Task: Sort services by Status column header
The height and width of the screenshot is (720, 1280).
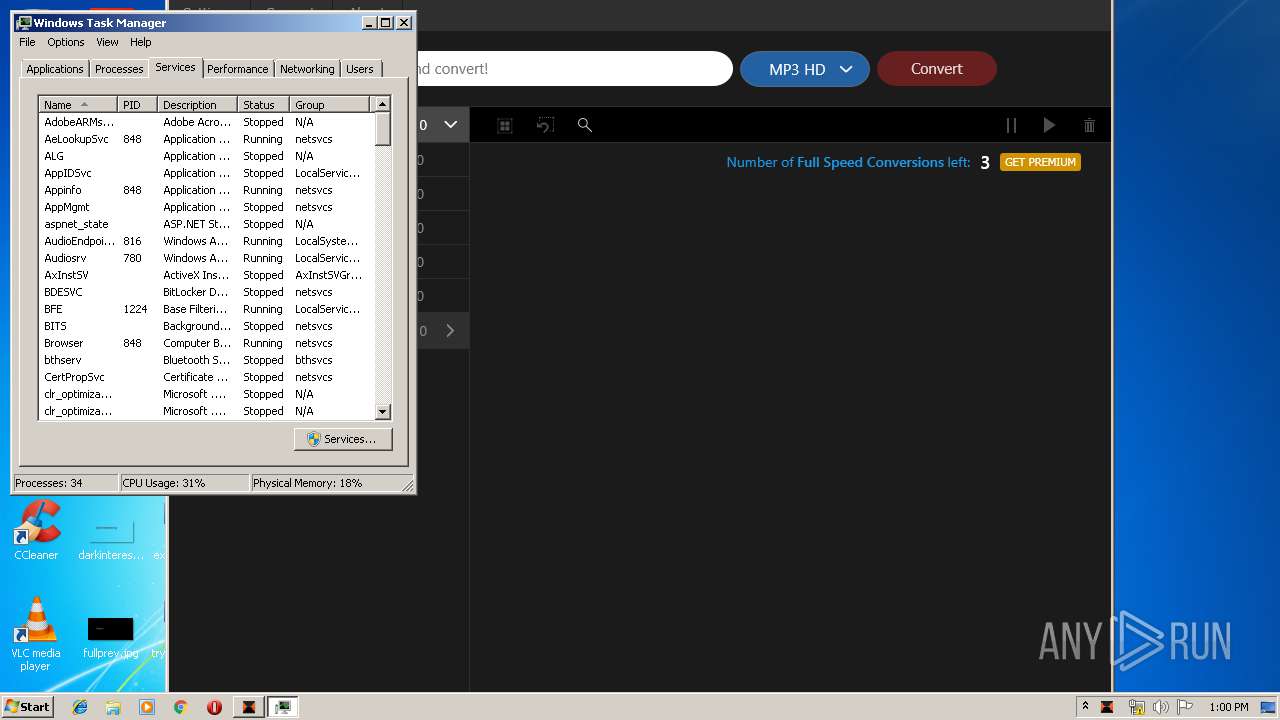Action: click(263, 104)
